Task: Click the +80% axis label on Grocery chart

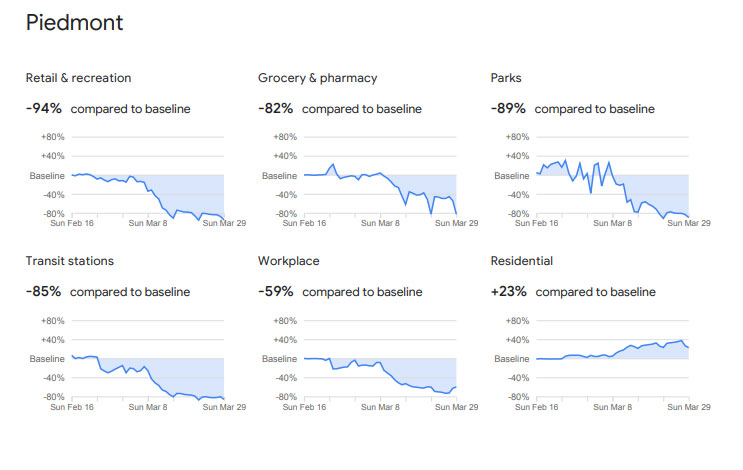Action: 285,137
